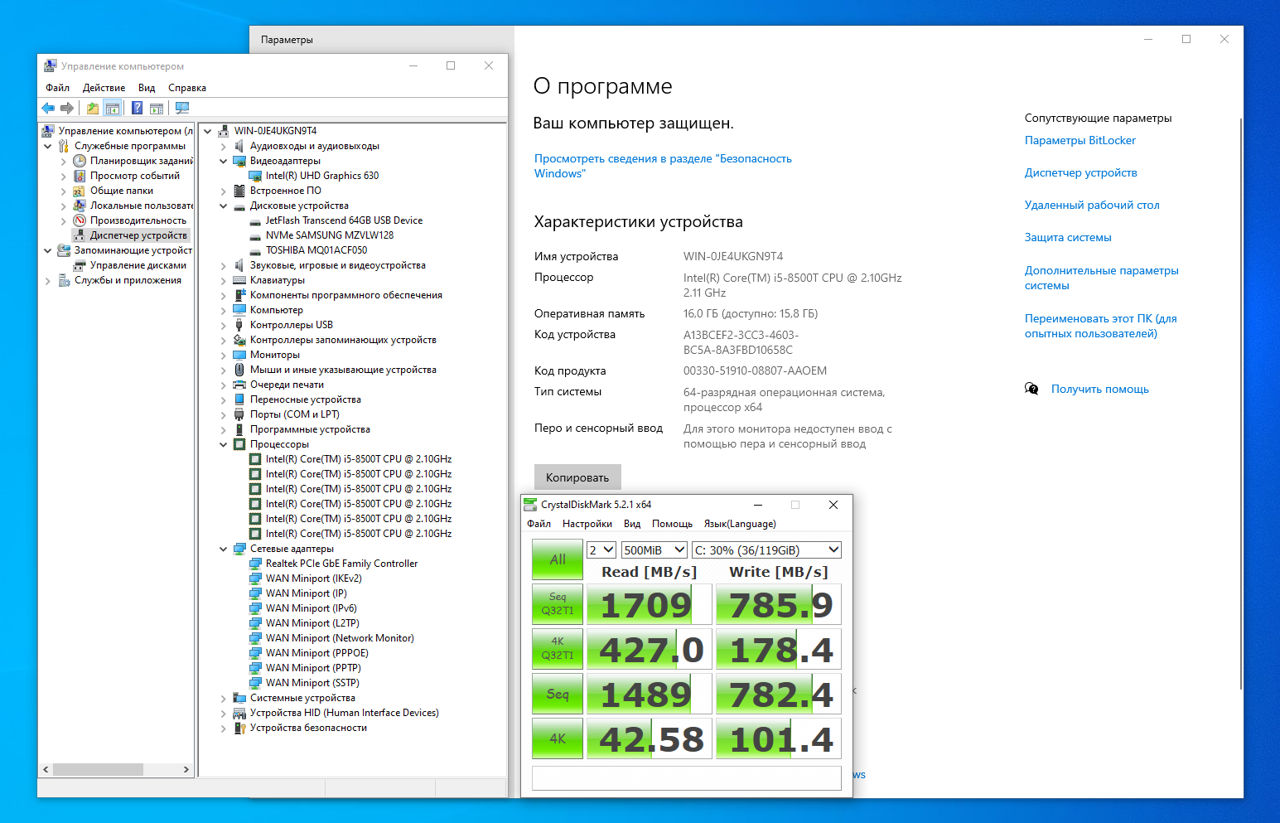Expand Службы и приложения in left tree

coord(48,280)
